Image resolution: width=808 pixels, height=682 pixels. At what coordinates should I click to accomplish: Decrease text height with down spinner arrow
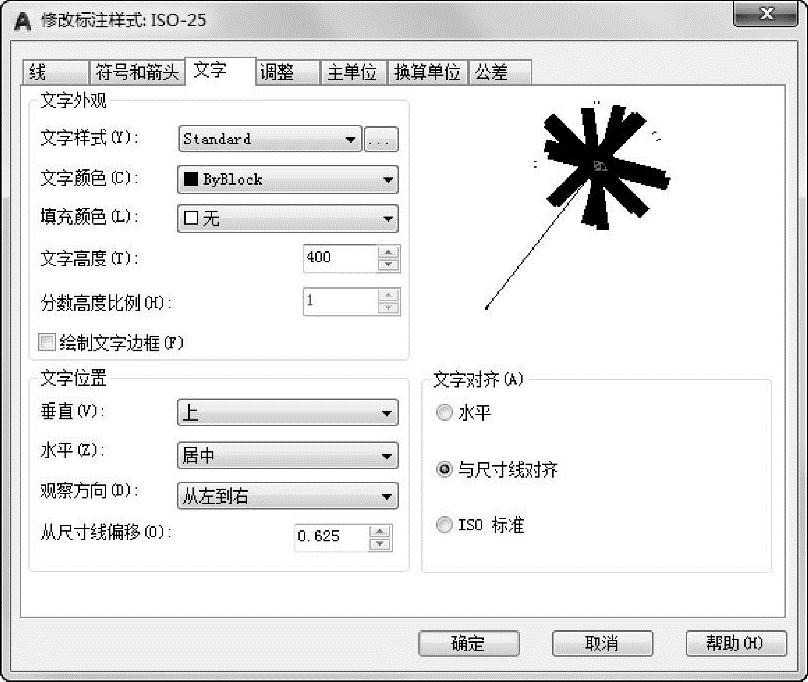[x=389, y=265]
